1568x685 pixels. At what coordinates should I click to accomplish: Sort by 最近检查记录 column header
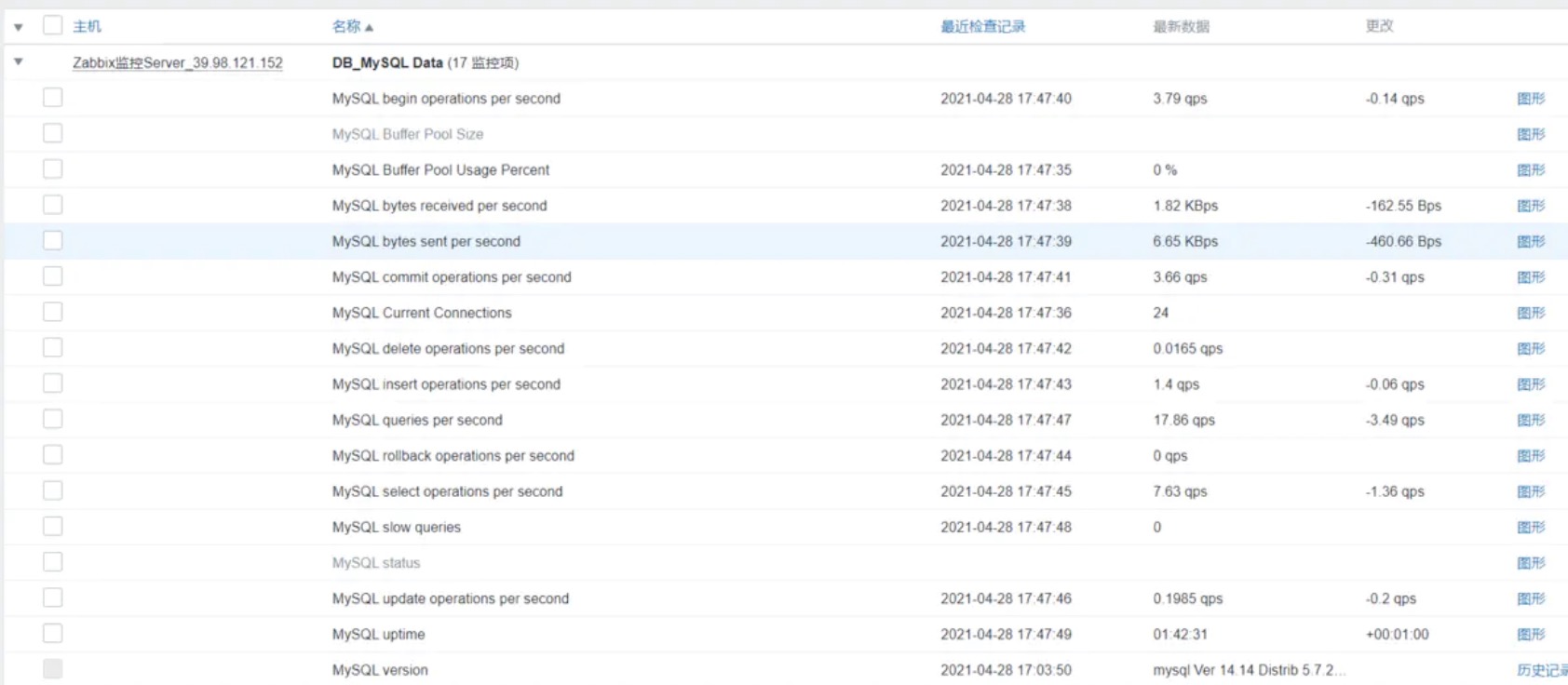tap(982, 27)
